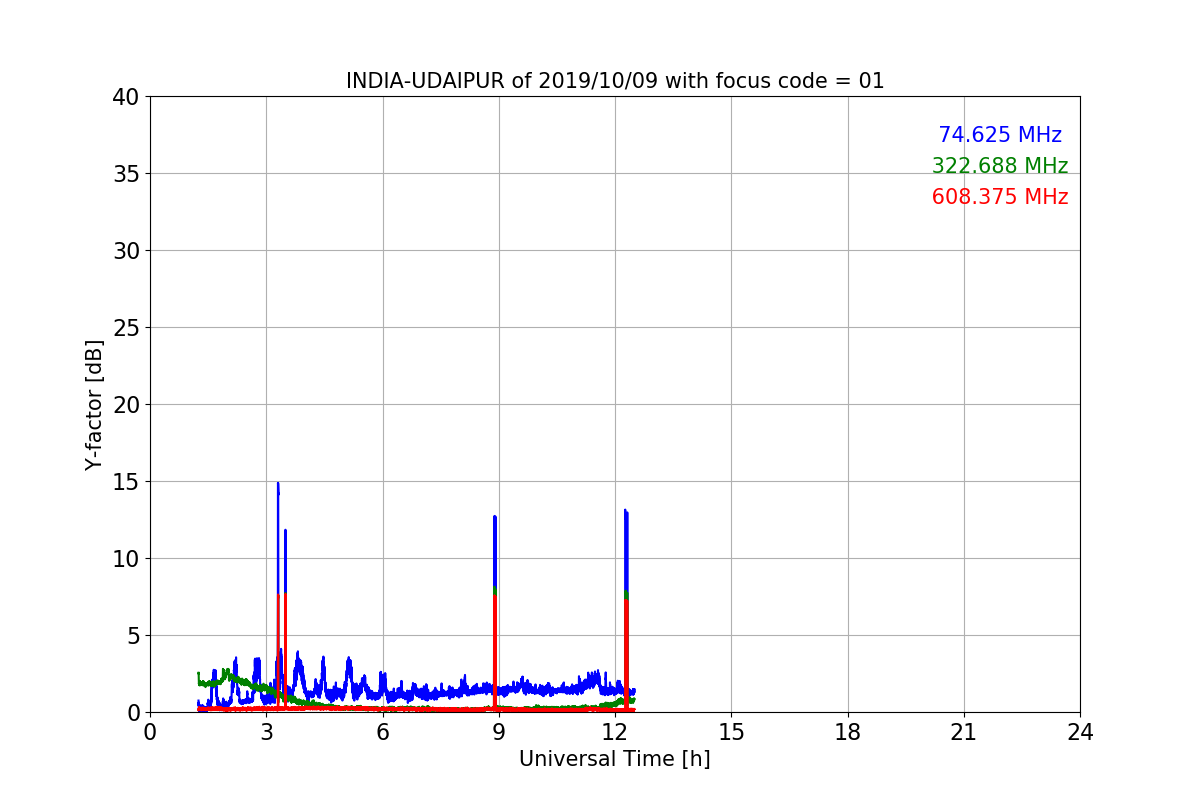This screenshot has width=1200, height=800.
Task: Click the x-axis tick label 3
Action: (266, 732)
